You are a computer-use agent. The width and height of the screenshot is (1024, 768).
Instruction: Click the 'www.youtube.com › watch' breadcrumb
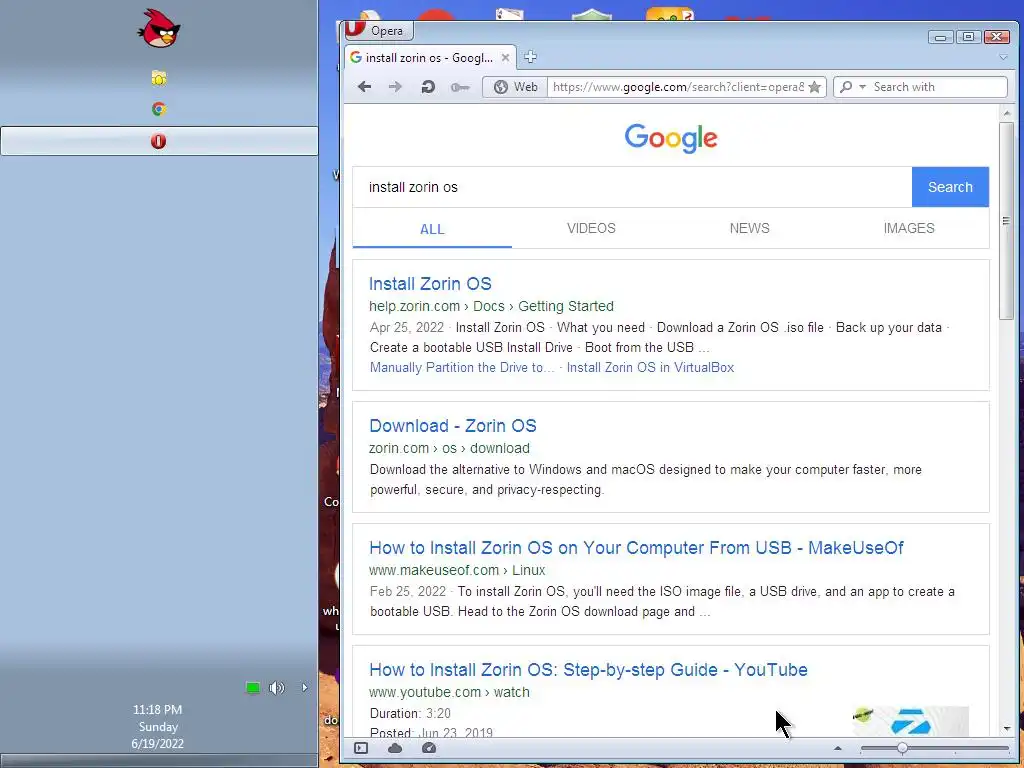(449, 692)
